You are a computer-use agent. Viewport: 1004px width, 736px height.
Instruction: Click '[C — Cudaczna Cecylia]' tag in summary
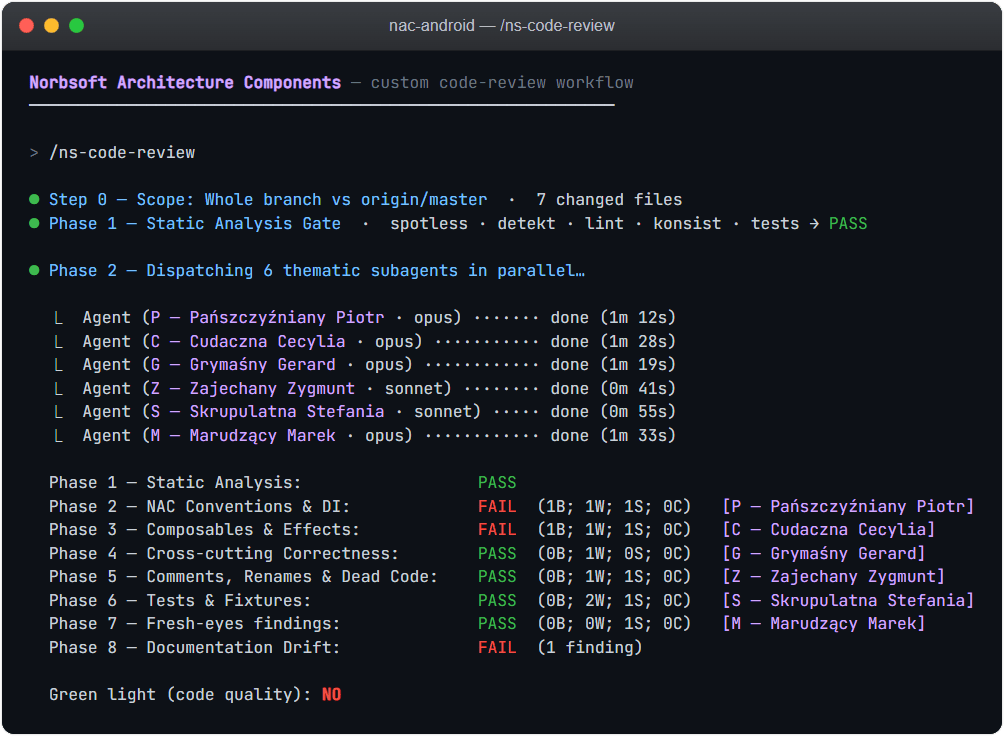(829, 530)
